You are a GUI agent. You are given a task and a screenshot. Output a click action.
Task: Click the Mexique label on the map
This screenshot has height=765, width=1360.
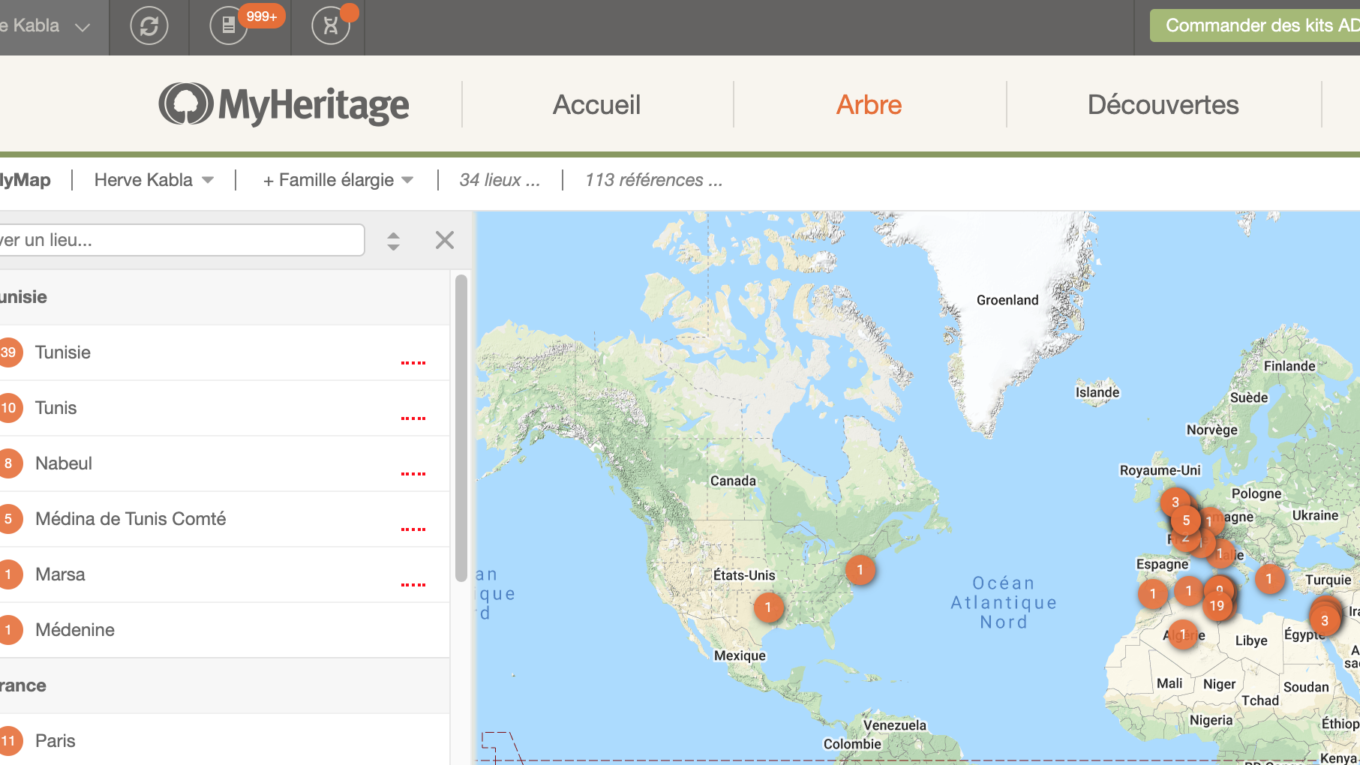tap(740, 656)
